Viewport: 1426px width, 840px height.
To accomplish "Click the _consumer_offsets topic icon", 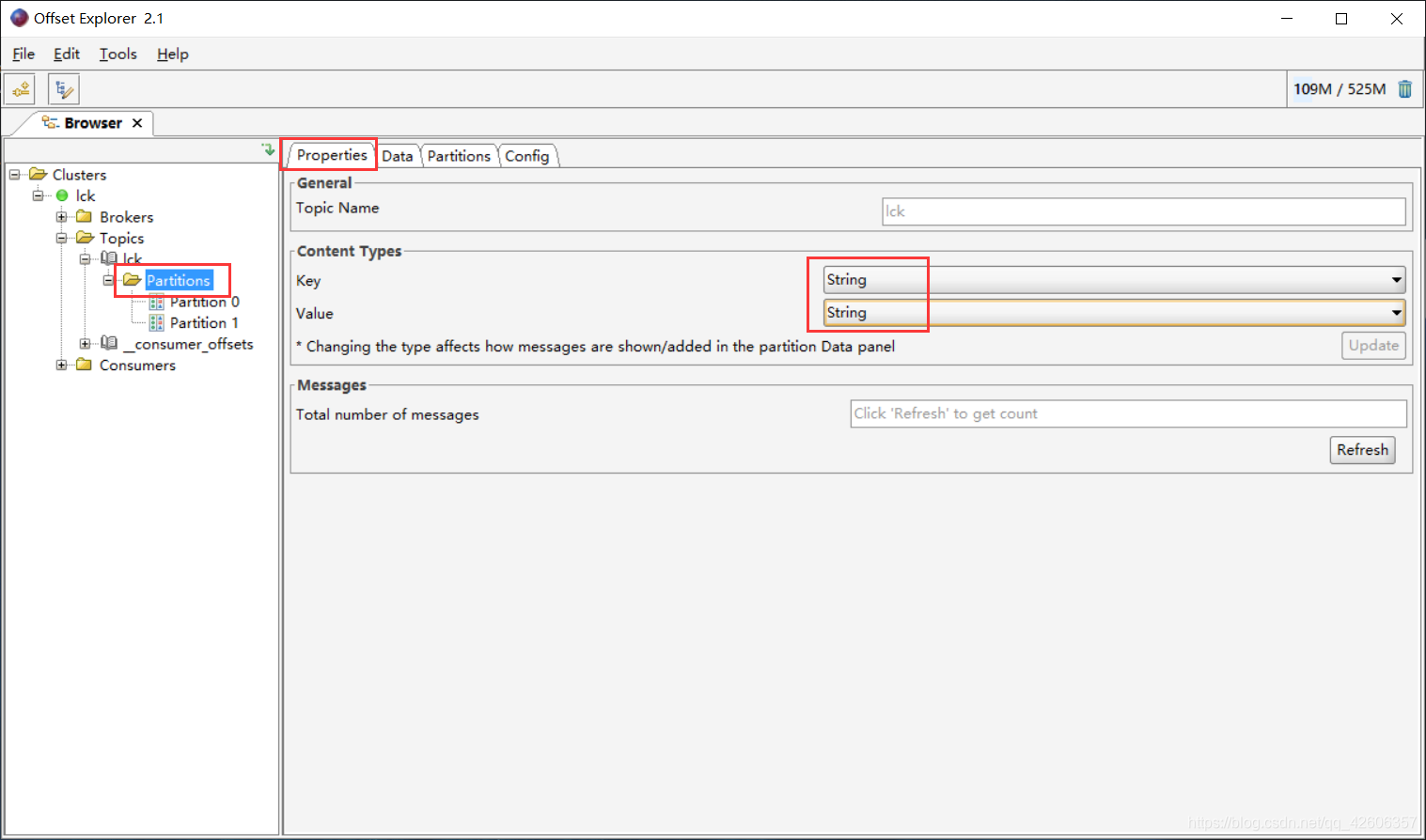I will tap(109, 343).
